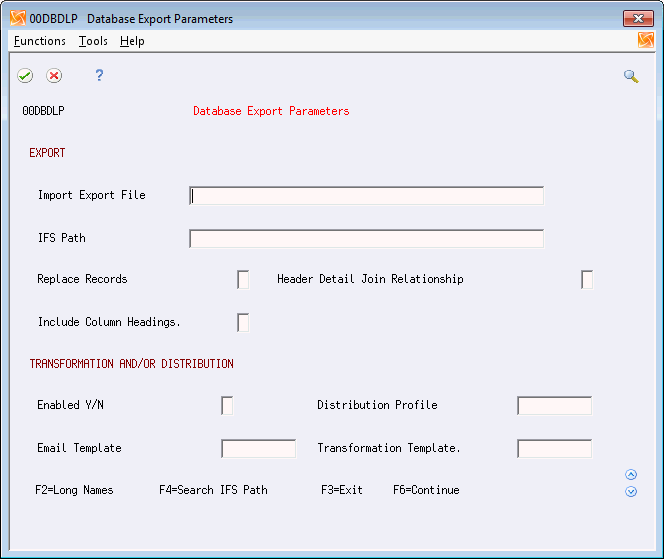The height and width of the screenshot is (559, 664).
Task: Select Header Detail Join Relationship box
Action: tap(587, 280)
